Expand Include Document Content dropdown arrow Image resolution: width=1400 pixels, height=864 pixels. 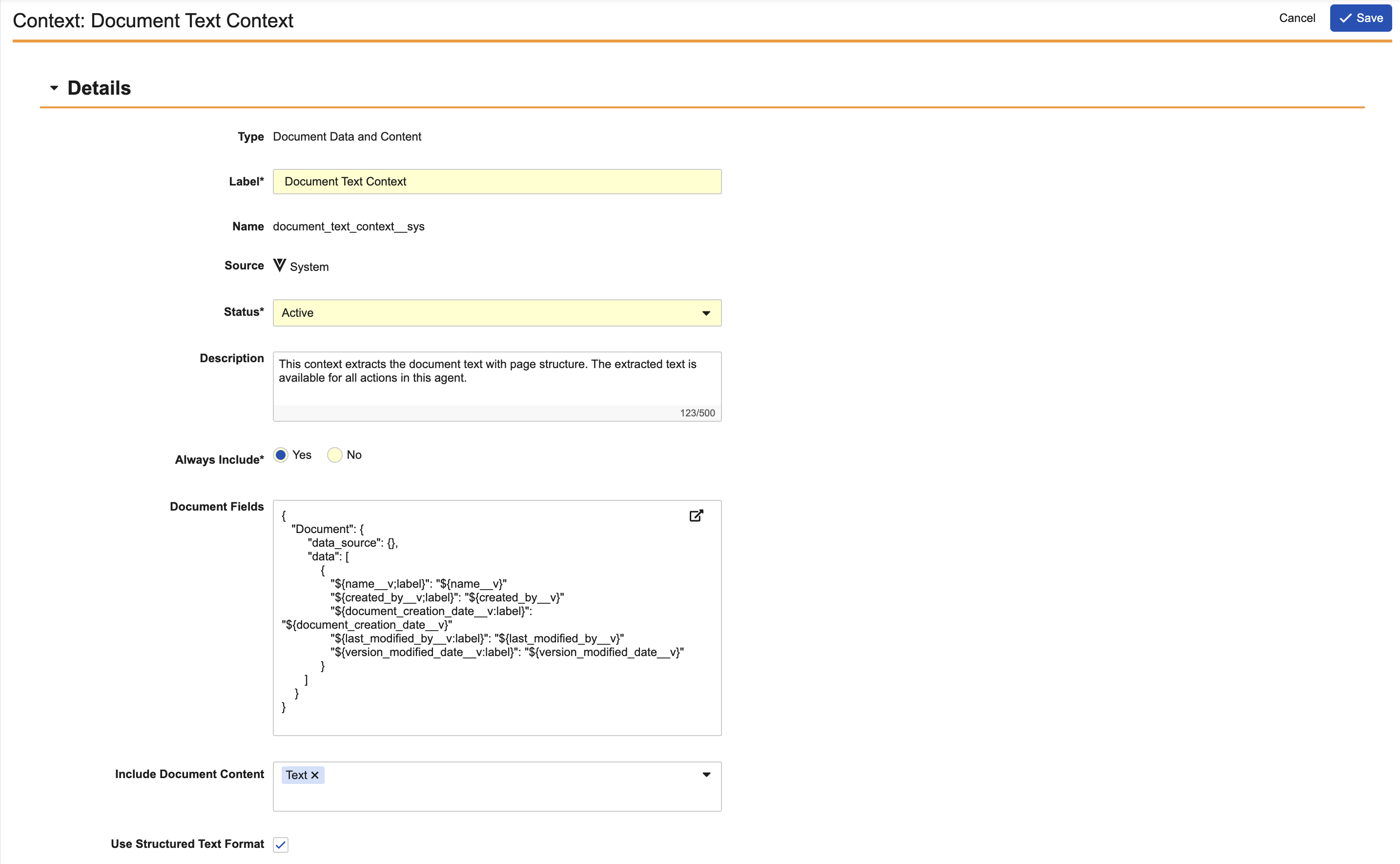tap(706, 774)
